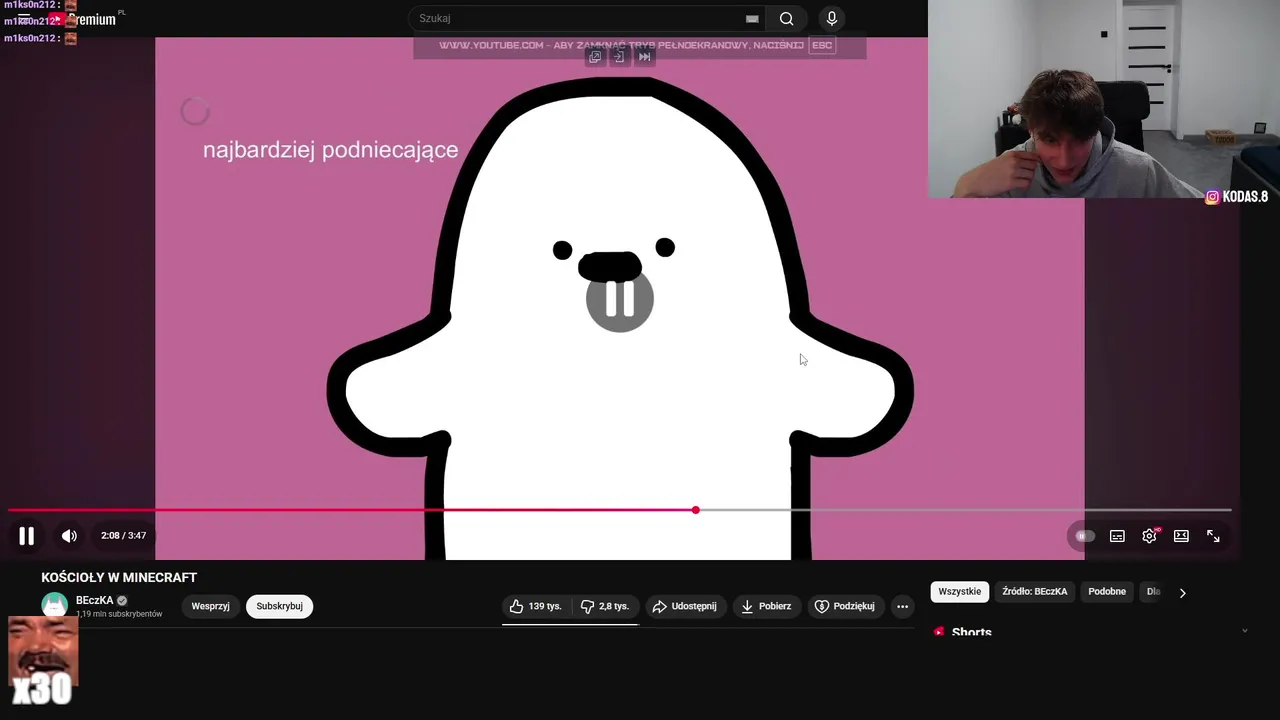Open the BEczKA channel avatar

click(x=54, y=605)
